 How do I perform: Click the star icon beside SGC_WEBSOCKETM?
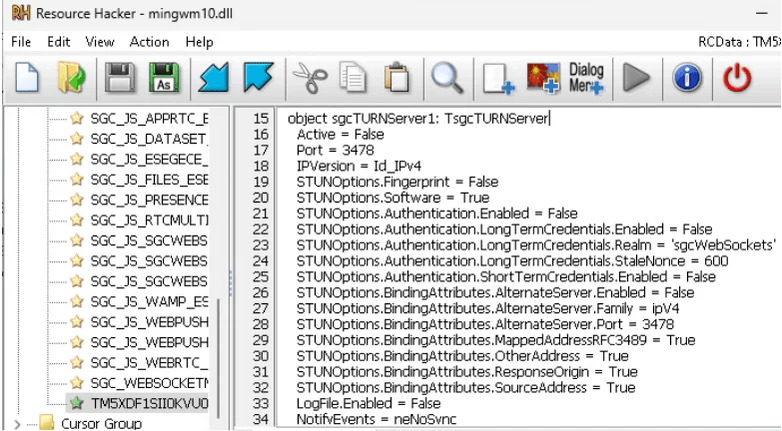(x=76, y=382)
